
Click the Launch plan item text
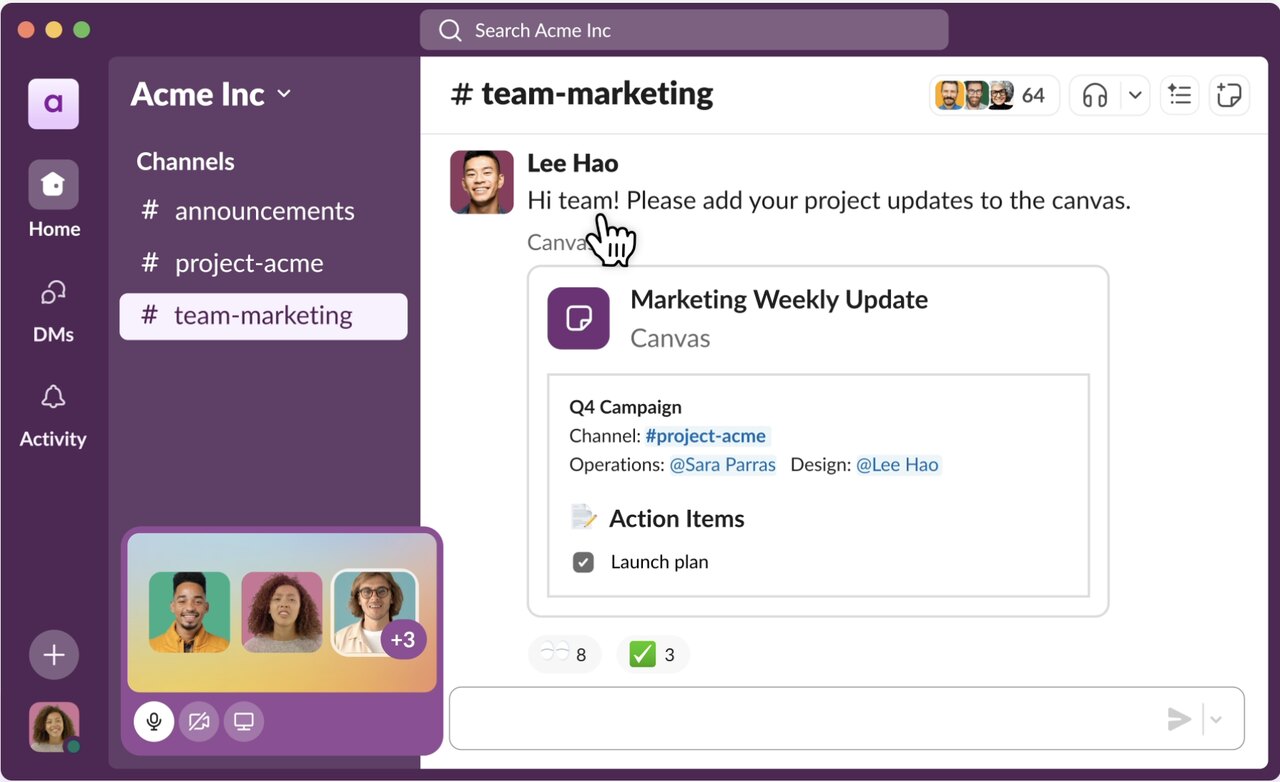pyautogui.click(x=659, y=562)
